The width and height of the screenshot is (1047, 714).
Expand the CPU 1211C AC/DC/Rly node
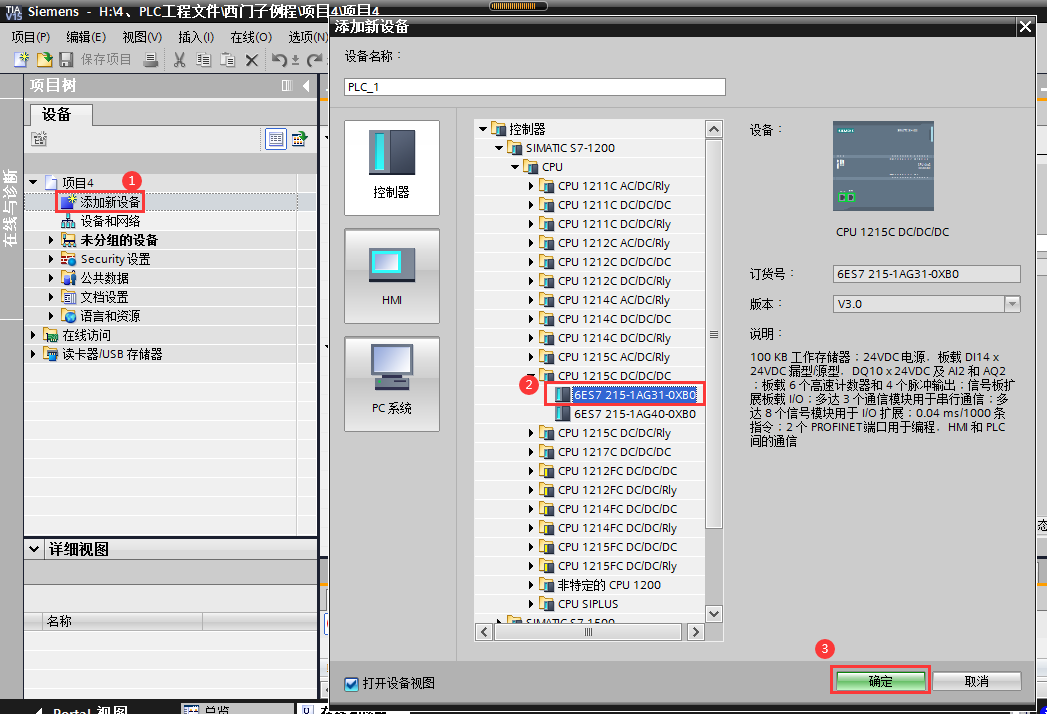(531, 186)
